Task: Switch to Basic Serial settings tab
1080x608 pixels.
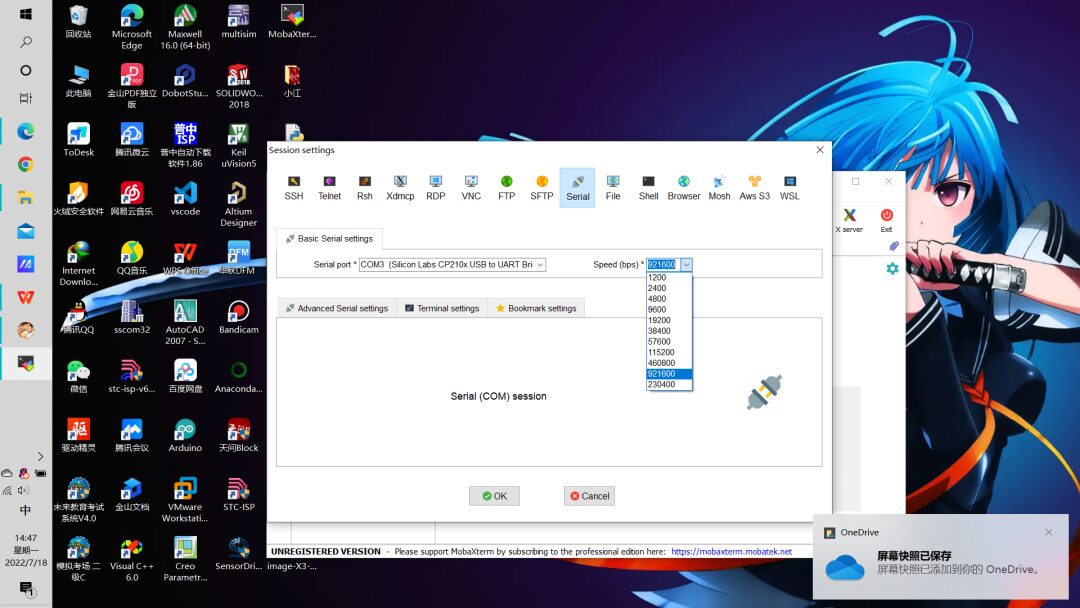Action: (329, 238)
